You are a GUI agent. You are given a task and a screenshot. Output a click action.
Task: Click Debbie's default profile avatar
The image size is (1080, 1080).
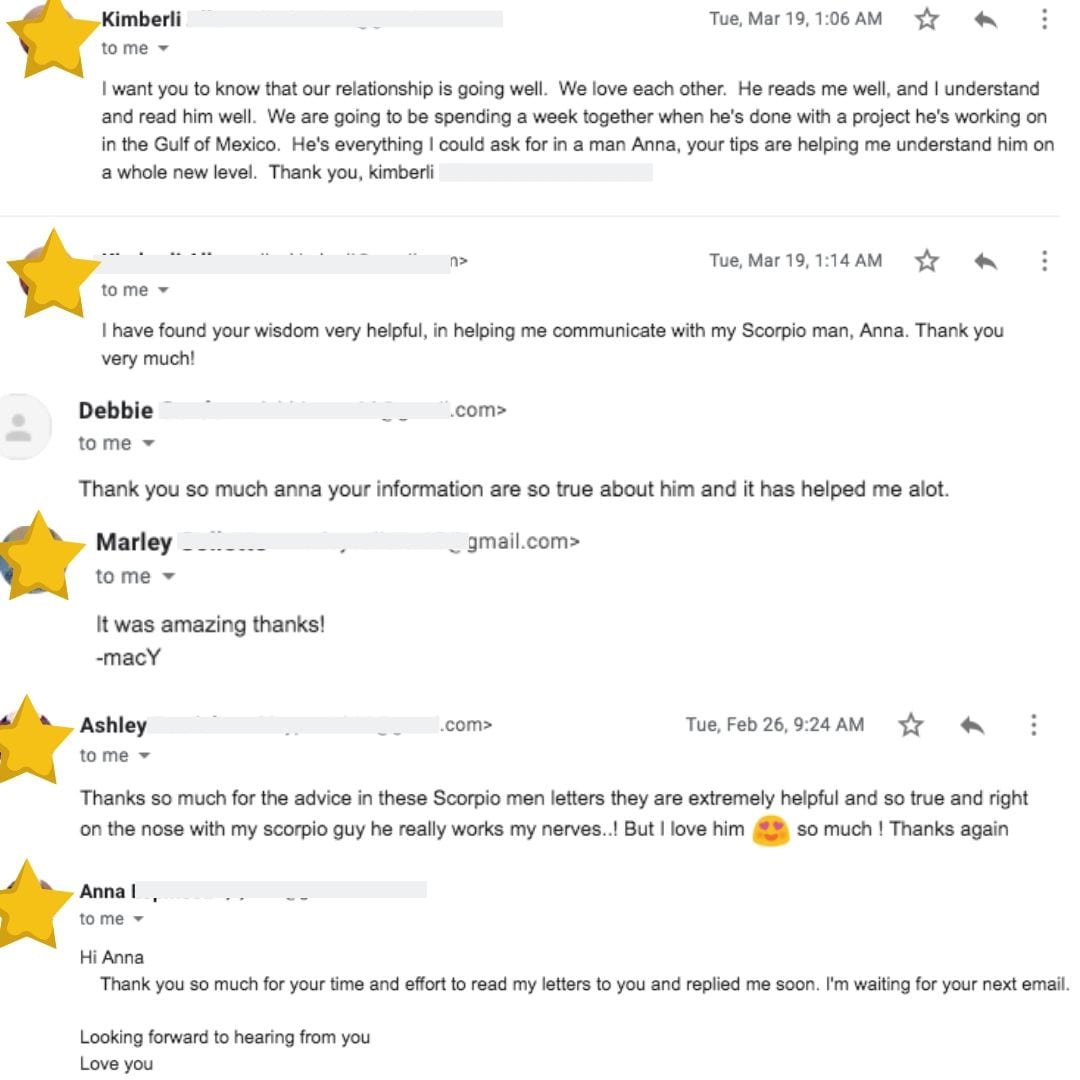[x=20, y=427]
